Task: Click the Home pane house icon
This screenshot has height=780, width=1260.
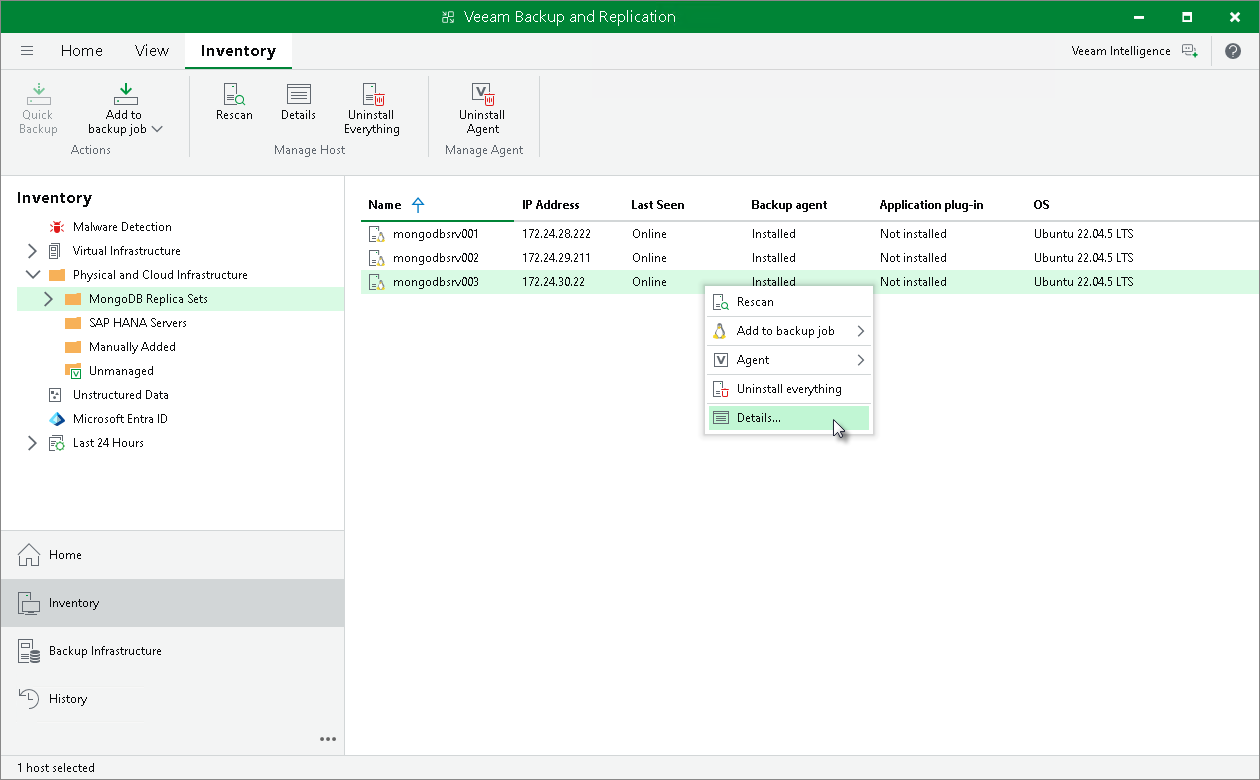Action: point(29,555)
